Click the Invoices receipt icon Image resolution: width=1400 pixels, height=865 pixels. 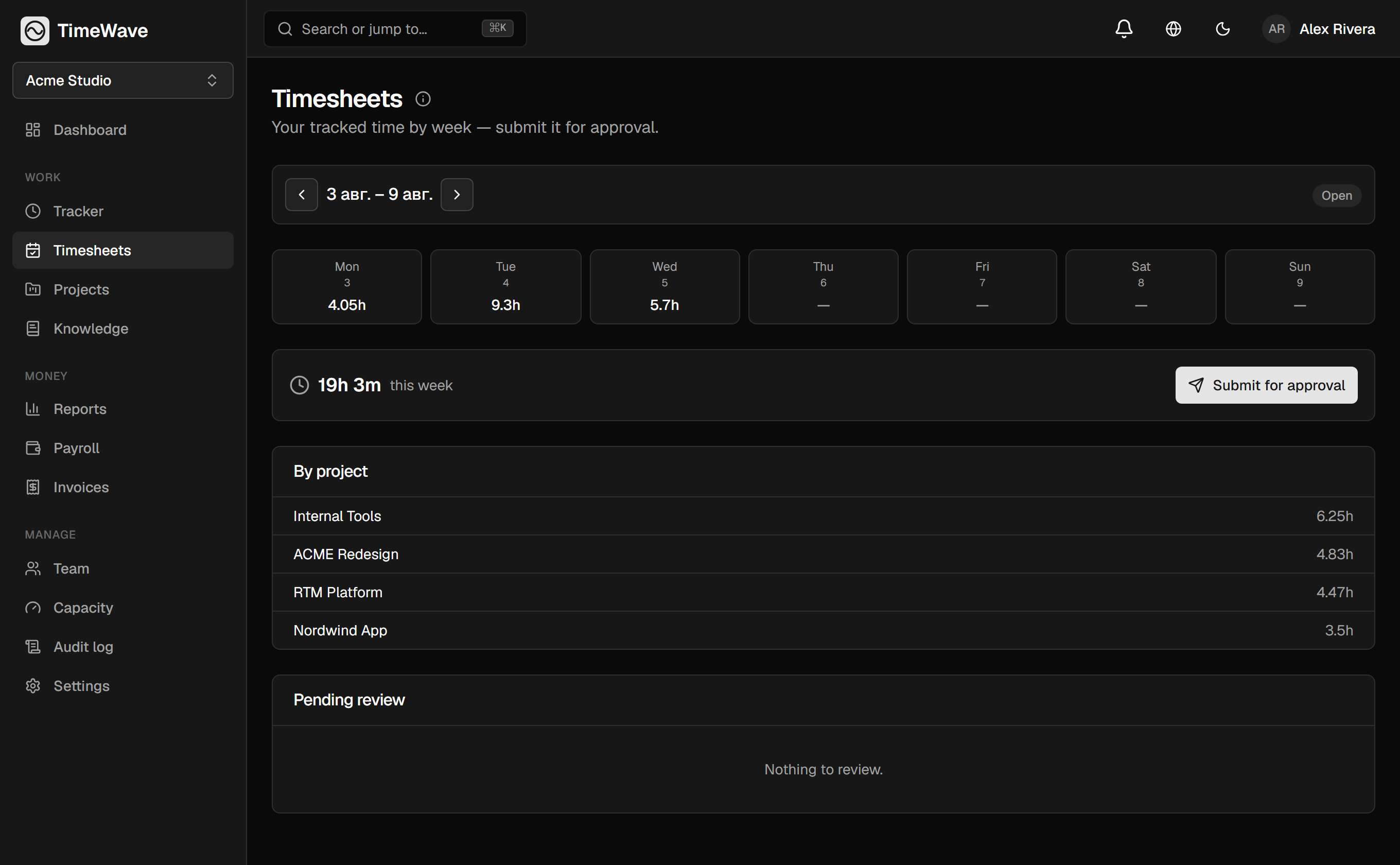33,487
